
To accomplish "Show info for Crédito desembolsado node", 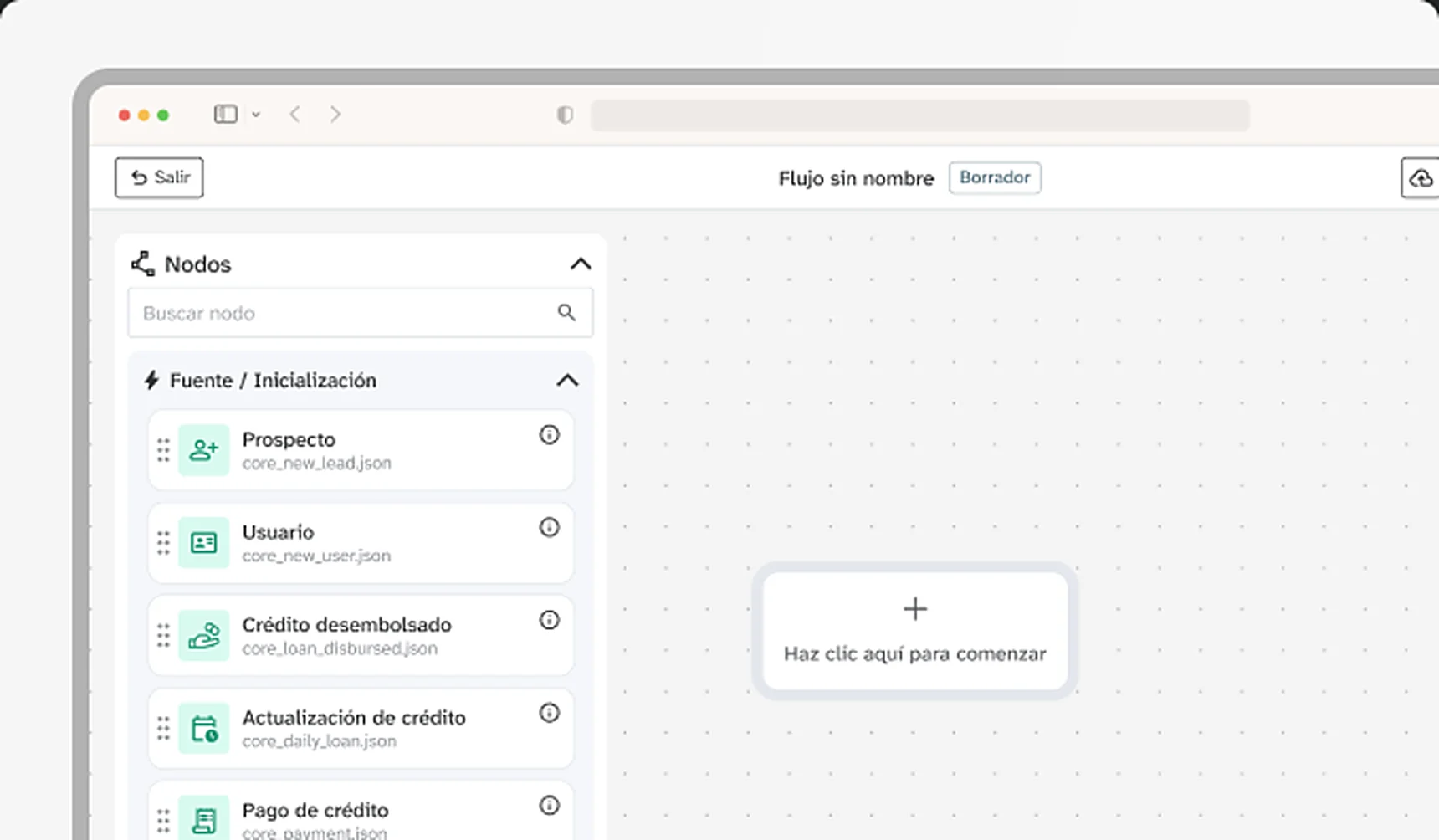I will pyautogui.click(x=549, y=621).
